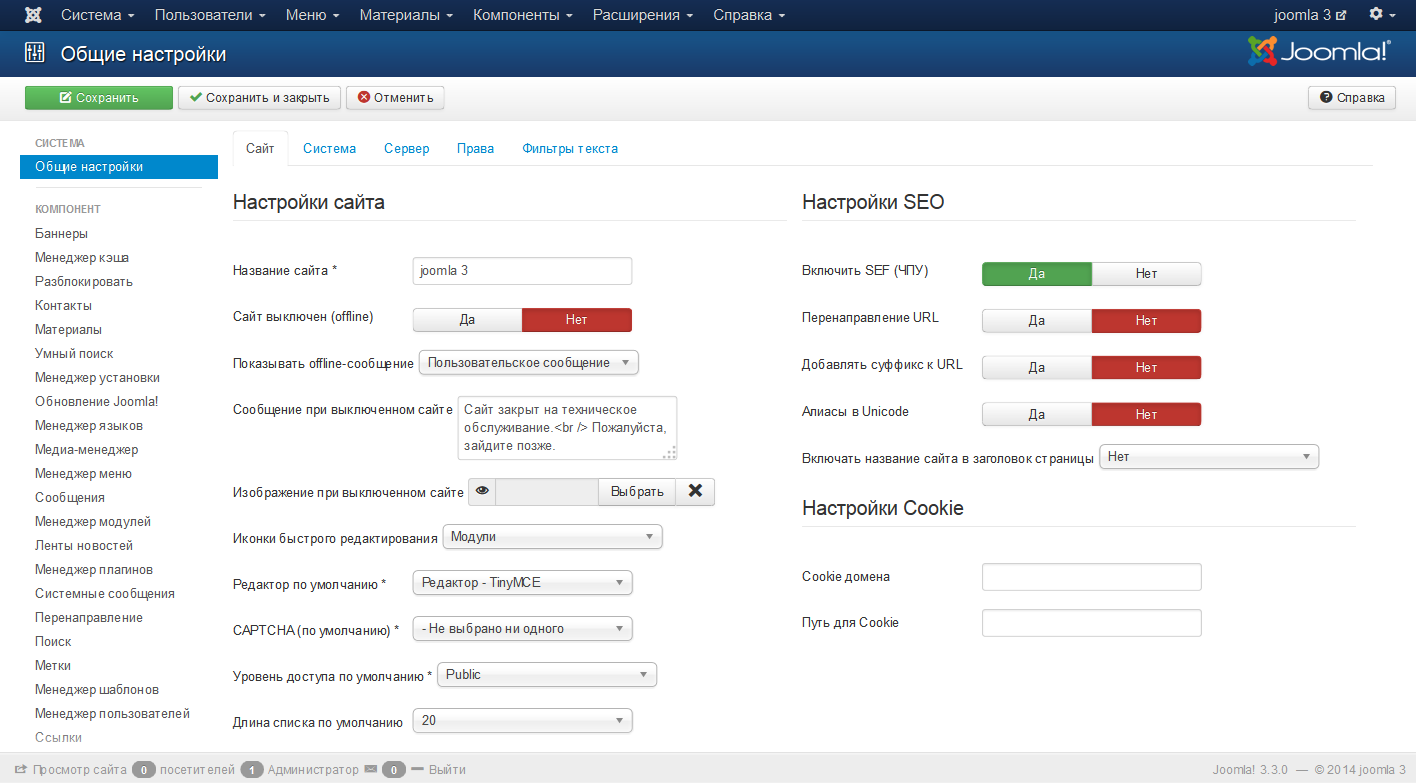
Task: Switch to the Сервер tab
Action: click(x=406, y=148)
